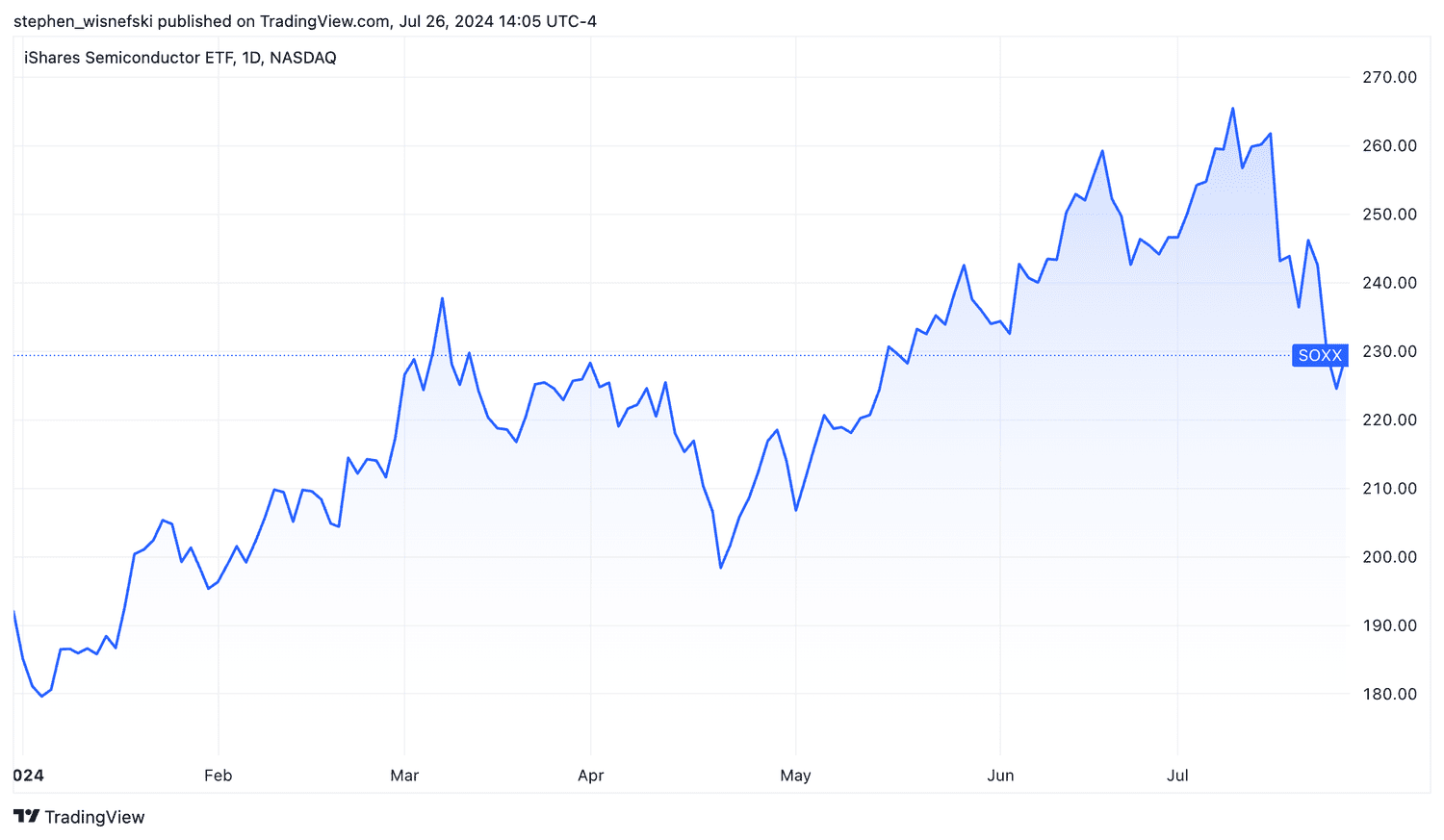Image resolution: width=1444 pixels, height=840 pixels.
Task: Click the Feb label on time axis
Action: pos(219,776)
